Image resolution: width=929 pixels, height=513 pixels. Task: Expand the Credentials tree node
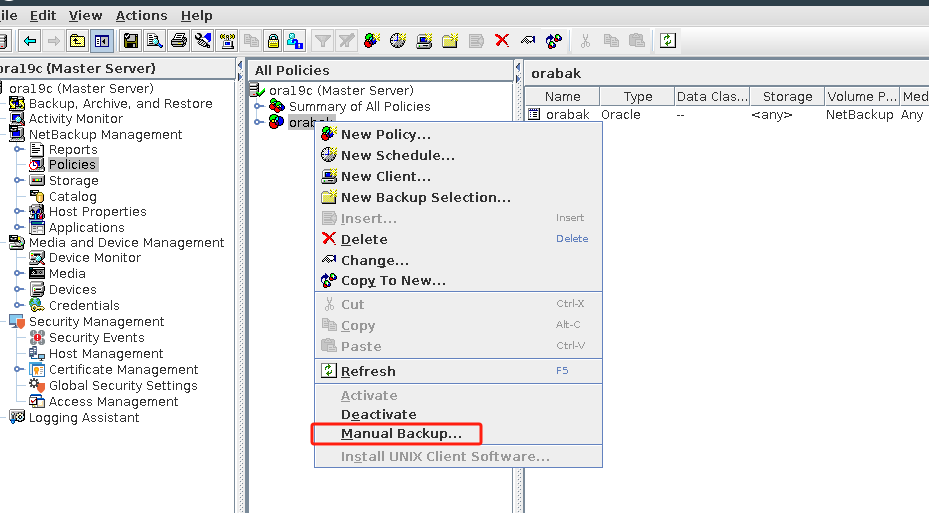click(x=18, y=305)
